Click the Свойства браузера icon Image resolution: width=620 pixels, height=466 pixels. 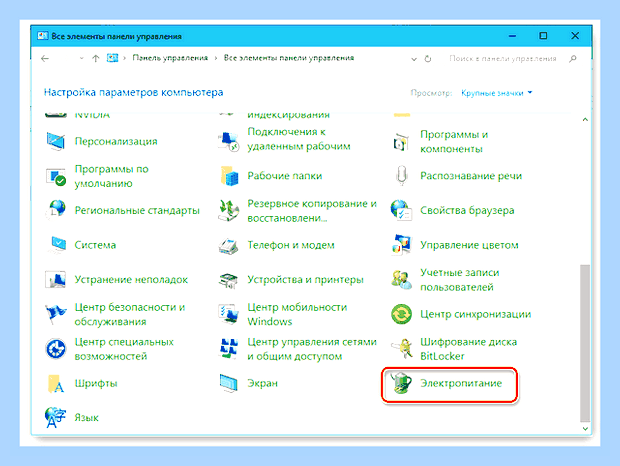(401, 210)
